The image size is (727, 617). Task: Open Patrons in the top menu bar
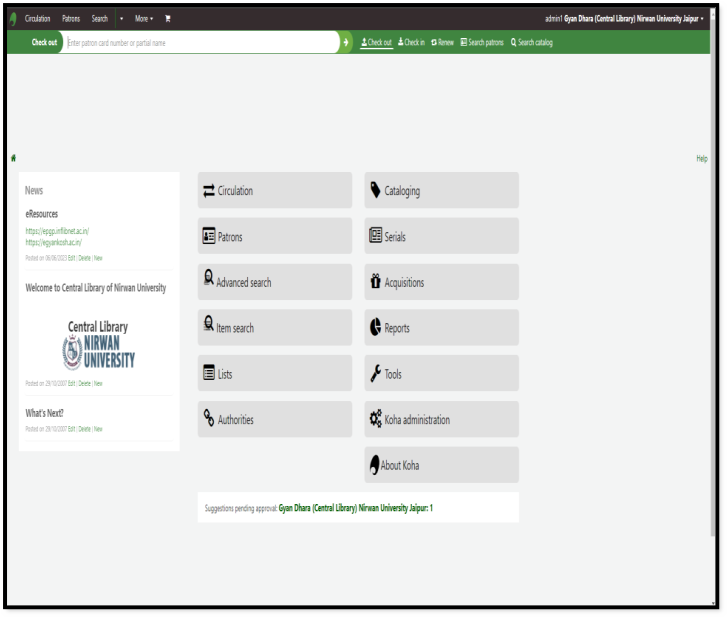pos(71,19)
